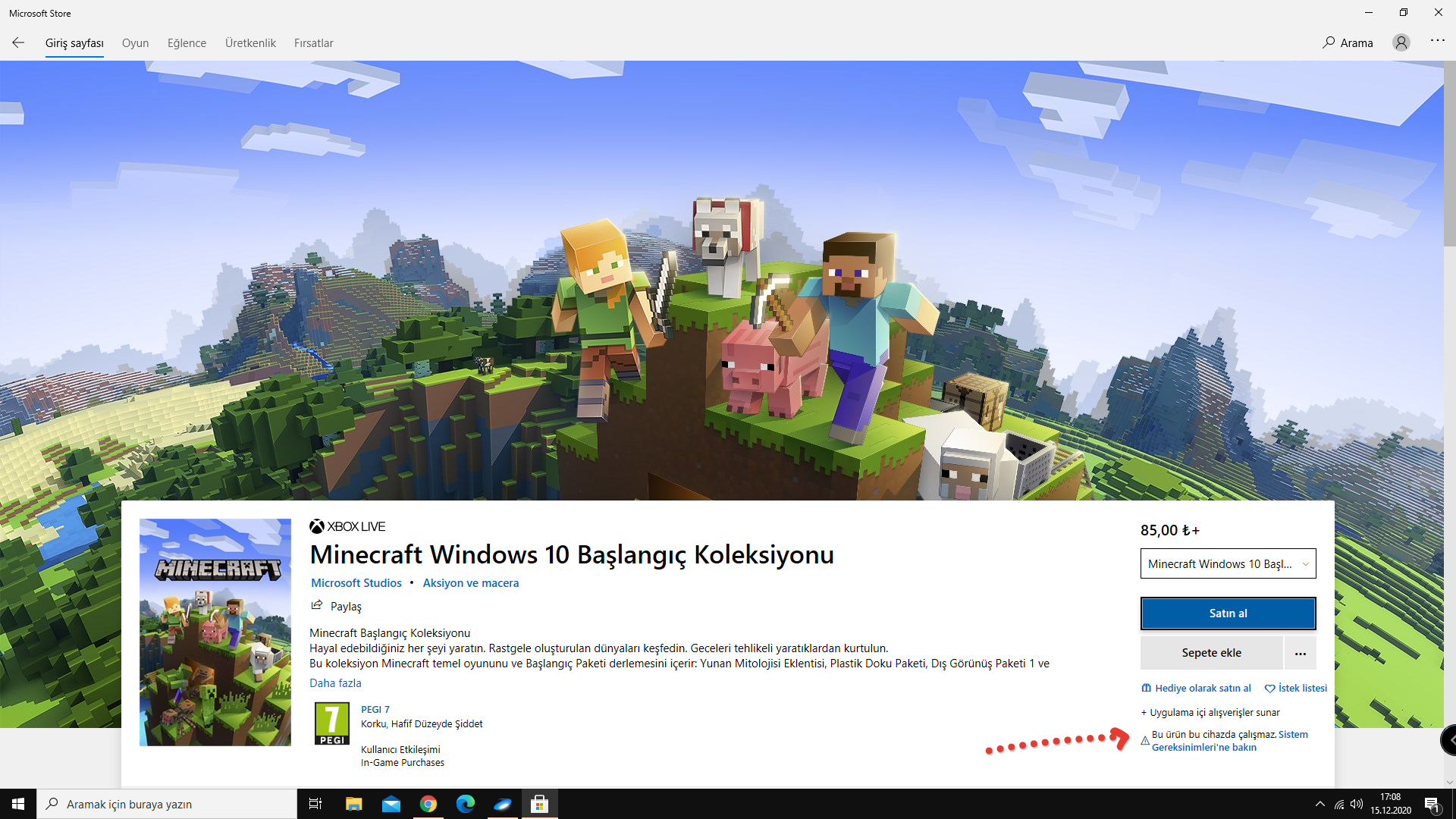The height and width of the screenshot is (819, 1456).
Task: Open the Fırsatlar tab
Action: [x=313, y=43]
